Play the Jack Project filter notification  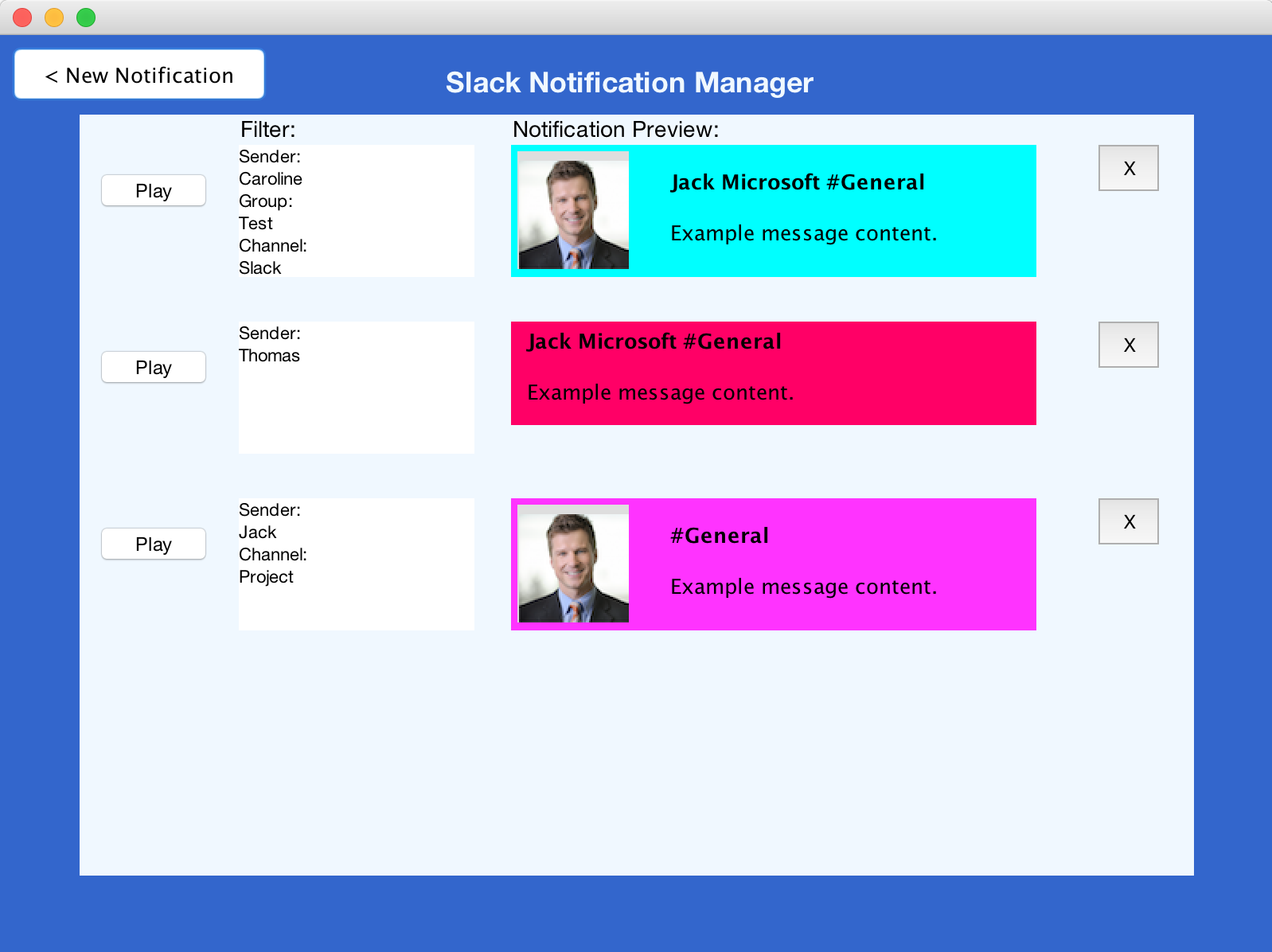click(x=154, y=544)
